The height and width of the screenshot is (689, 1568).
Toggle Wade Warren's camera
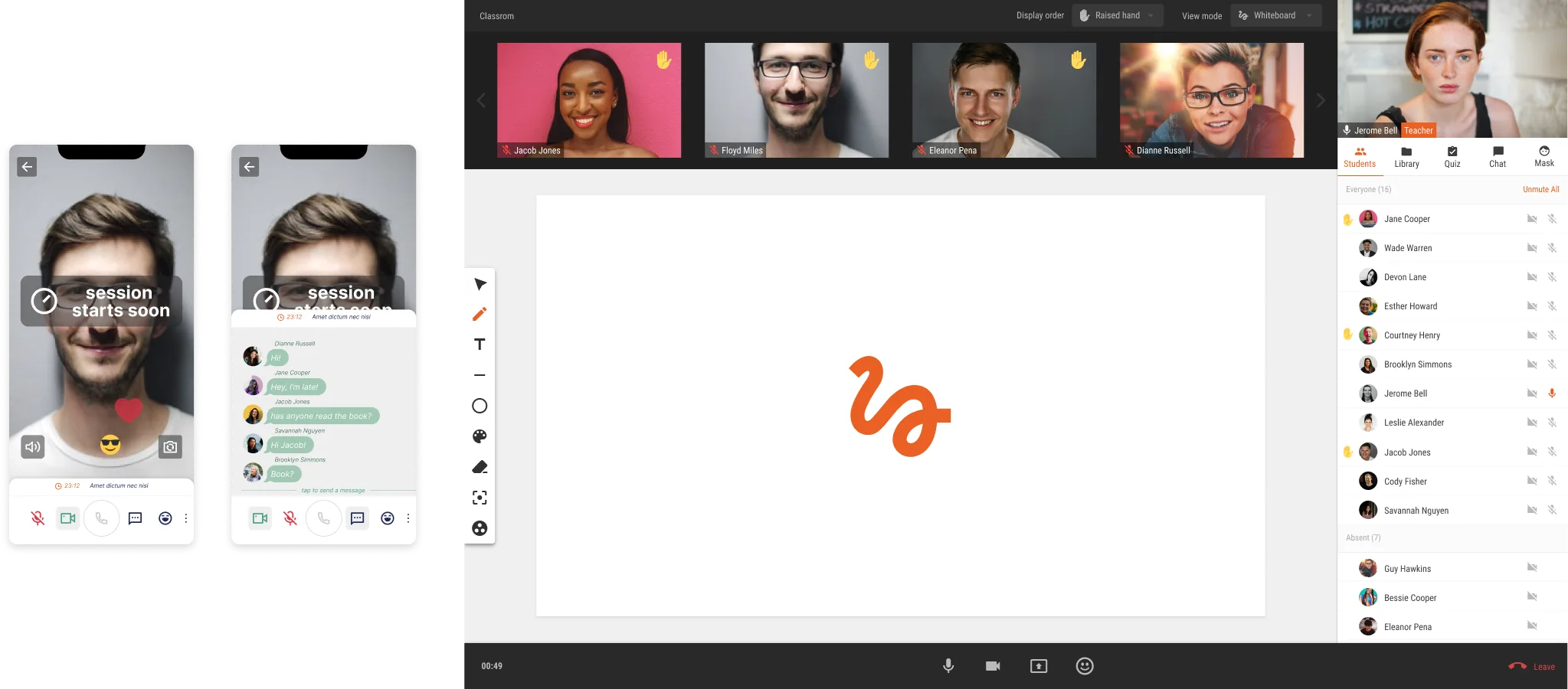click(x=1532, y=248)
